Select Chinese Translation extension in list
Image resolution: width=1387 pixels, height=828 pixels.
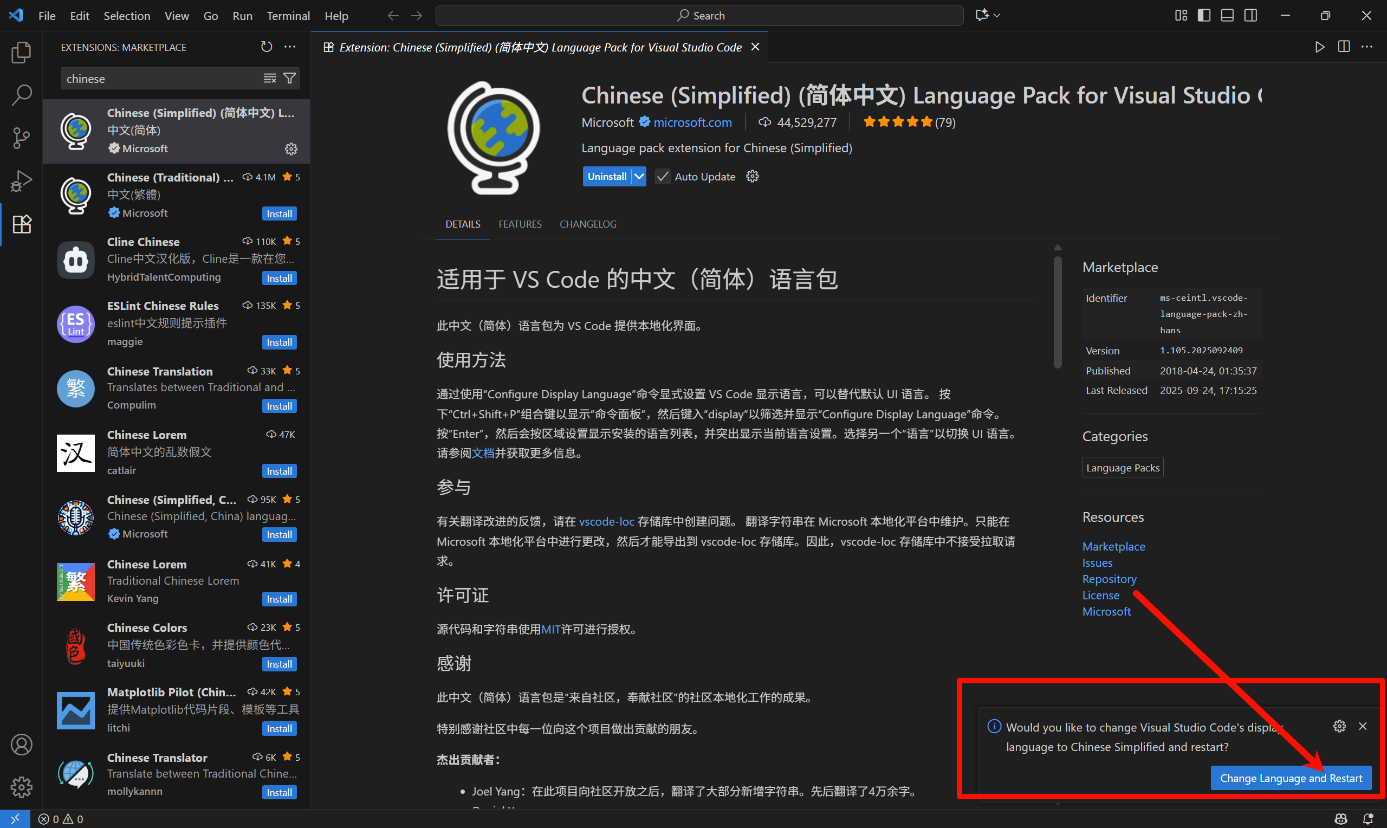point(177,388)
